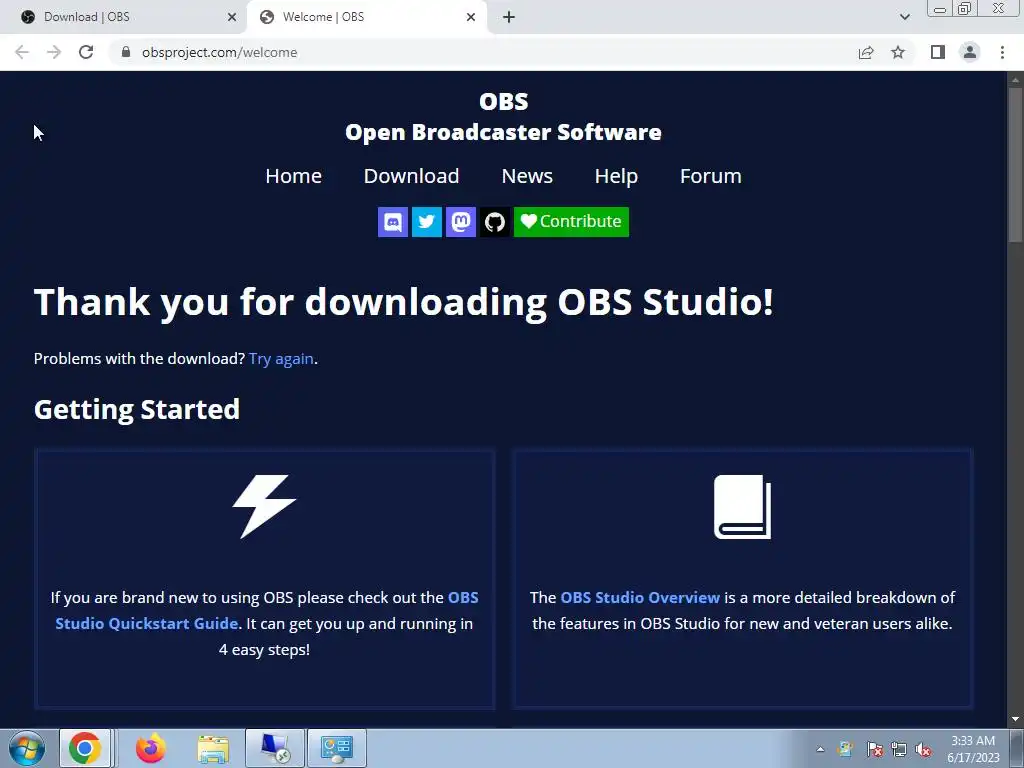Click the scrollbar down arrow
Image resolution: width=1024 pixels, height=768 pixels.
pyautogui.click(x=1015, y=719)
